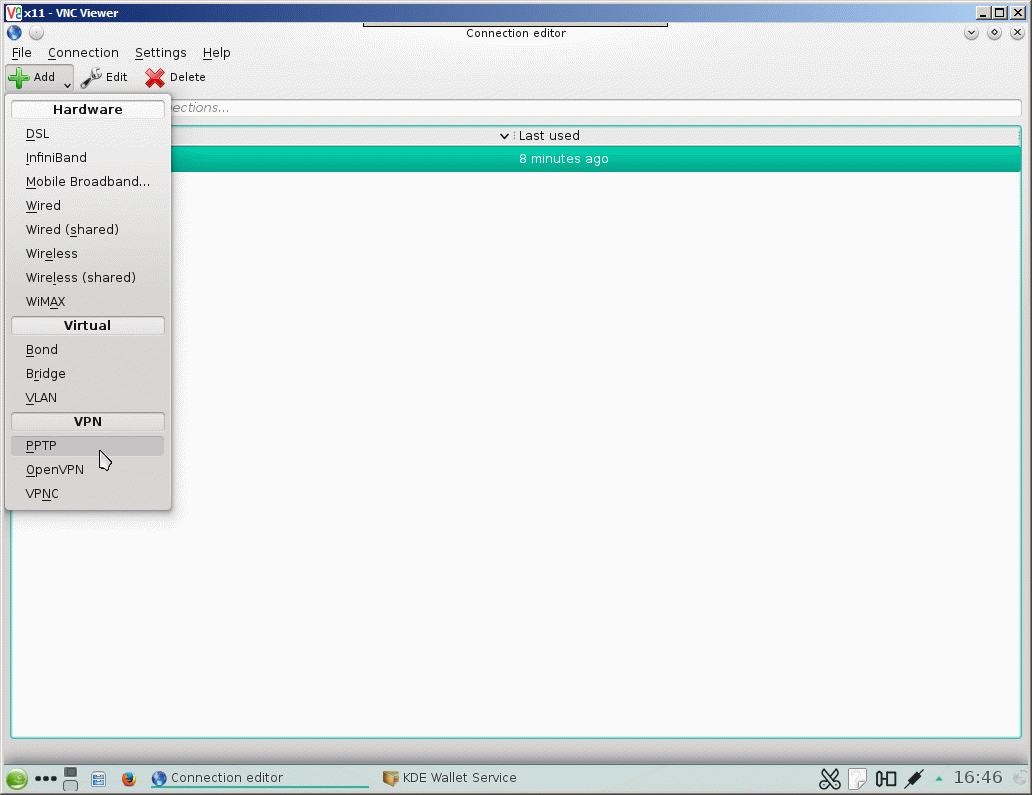The height and width of the screenshot is (795, 1032).
Task: Open the Settings menu
Action: point(161,53)
